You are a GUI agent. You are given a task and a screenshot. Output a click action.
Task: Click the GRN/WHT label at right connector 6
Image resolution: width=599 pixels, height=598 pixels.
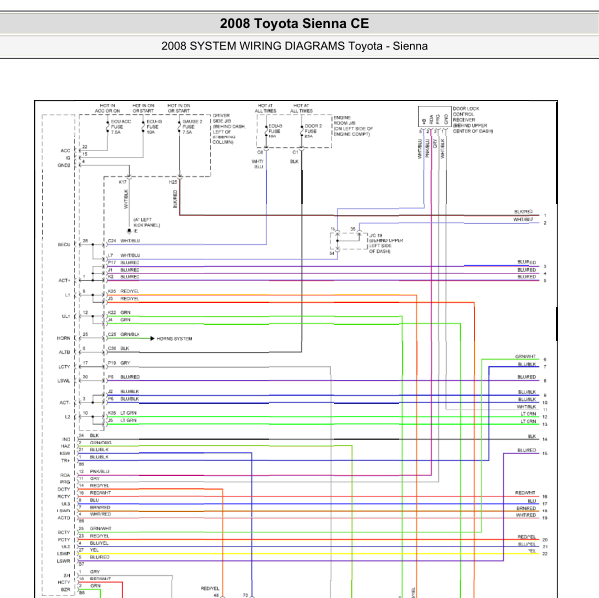[x=525, y=357]
